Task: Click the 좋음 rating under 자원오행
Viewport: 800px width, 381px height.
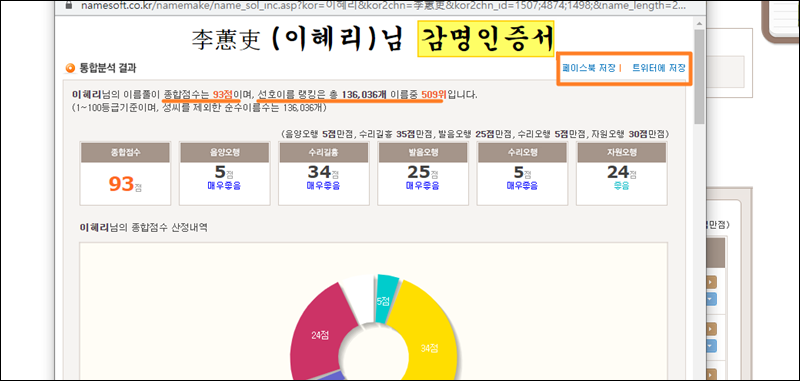Action: click(621, 186)
